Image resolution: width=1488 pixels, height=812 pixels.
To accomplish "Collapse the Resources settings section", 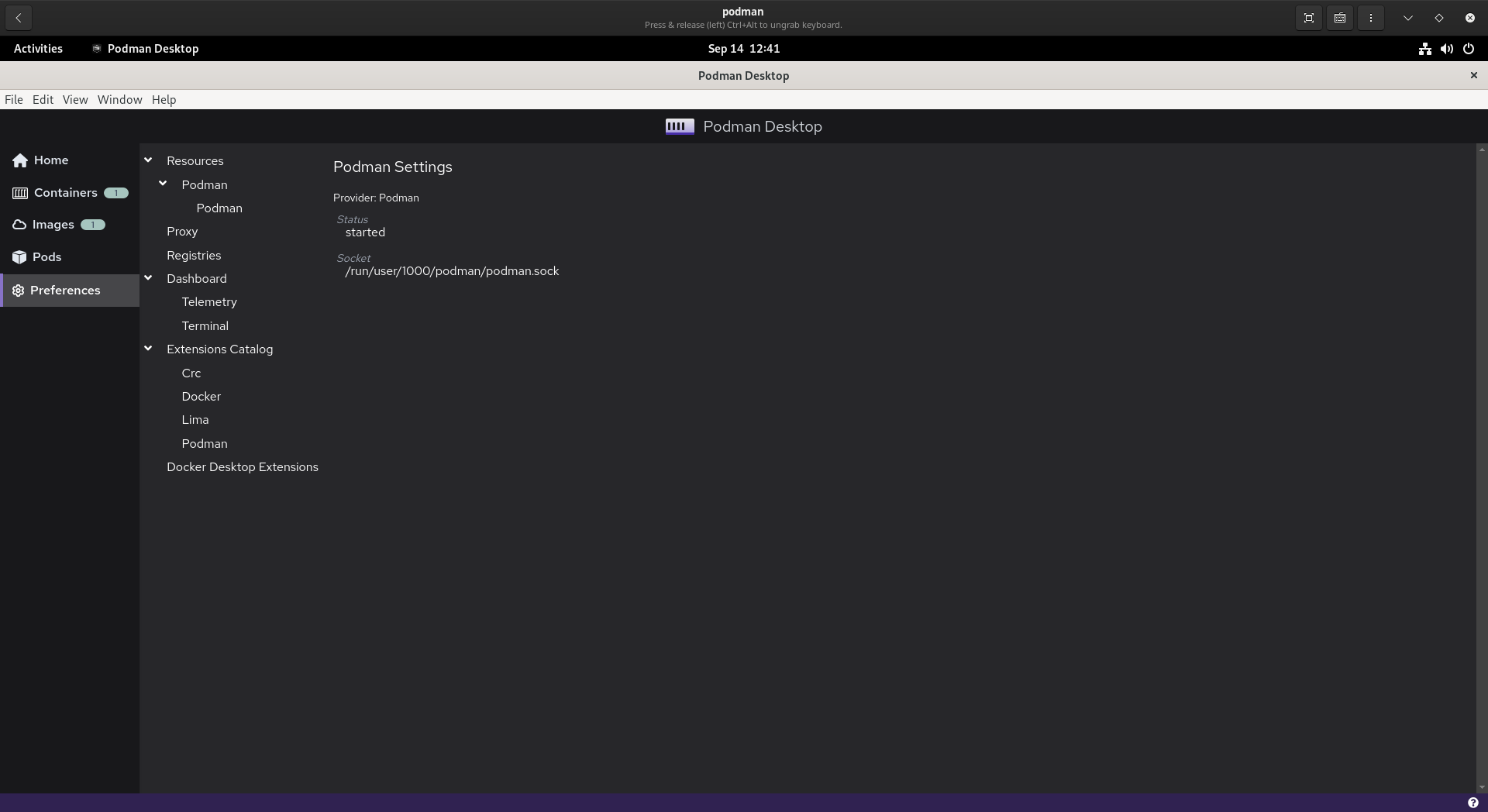I will pos(148,160).
